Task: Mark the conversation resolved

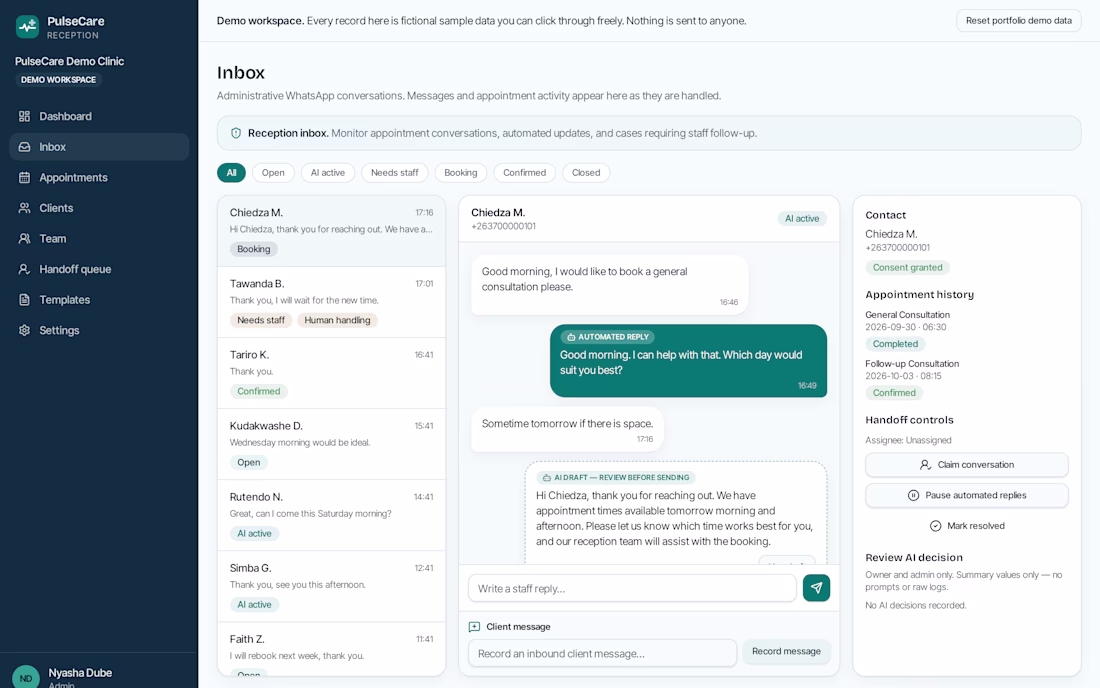Action: 967,526
